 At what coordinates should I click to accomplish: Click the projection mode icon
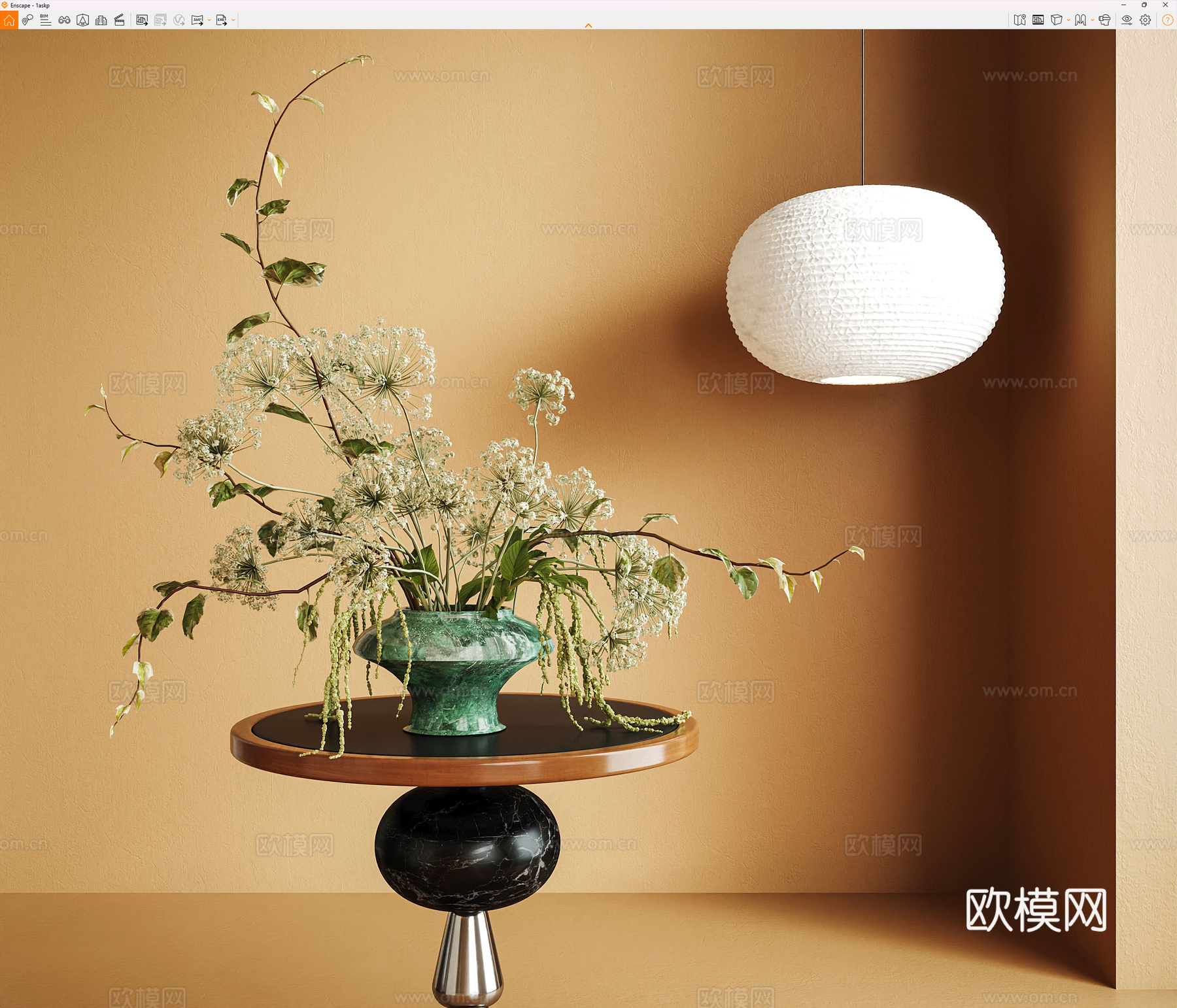tap(1080, 20)
